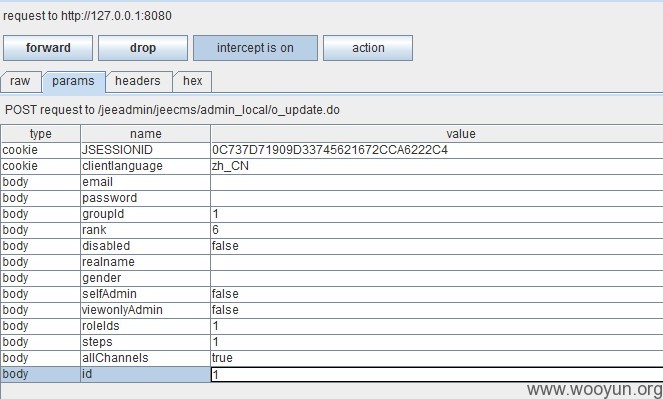
Task: Switch to the hex tab
Action: tap(193, 81)
